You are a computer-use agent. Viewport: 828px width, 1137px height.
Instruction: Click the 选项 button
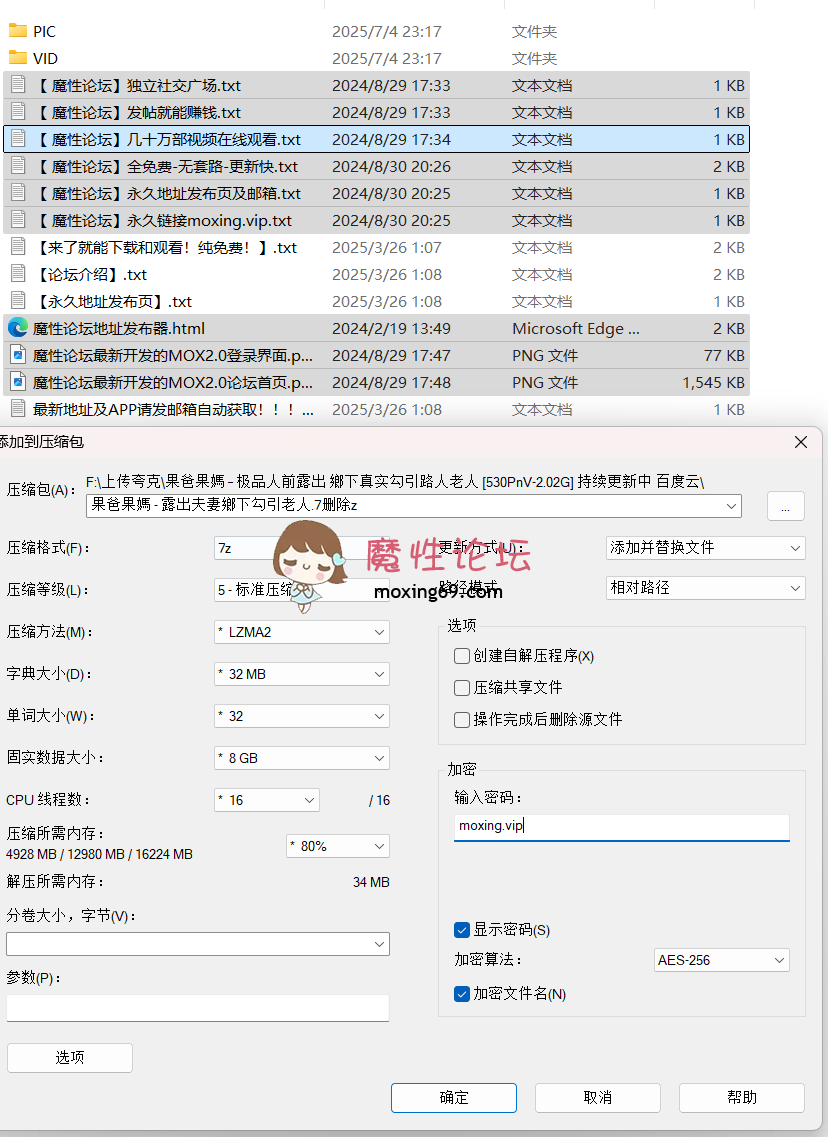[x=70, y=1057]
